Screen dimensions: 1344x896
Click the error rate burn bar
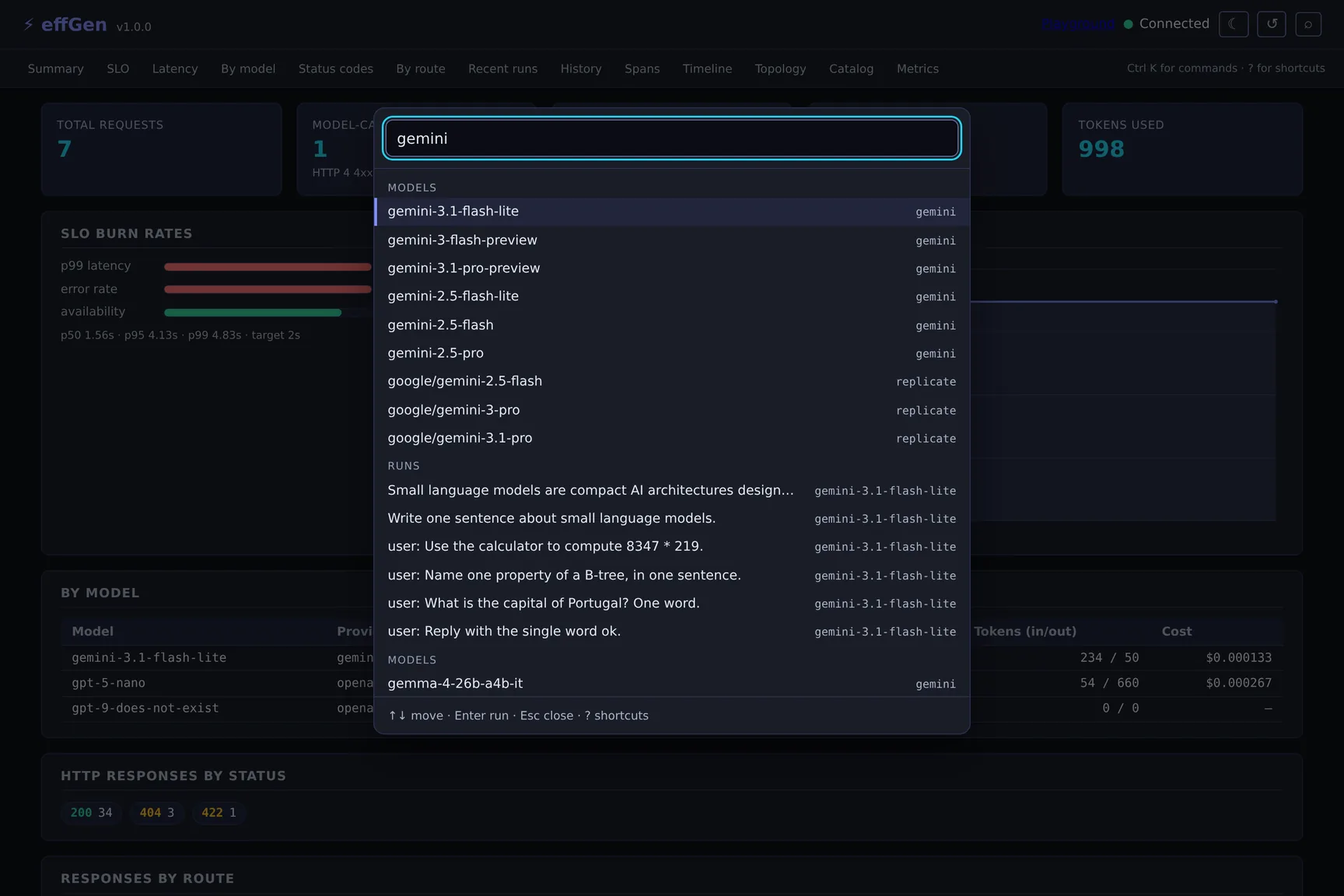click(x=268, y=289)
